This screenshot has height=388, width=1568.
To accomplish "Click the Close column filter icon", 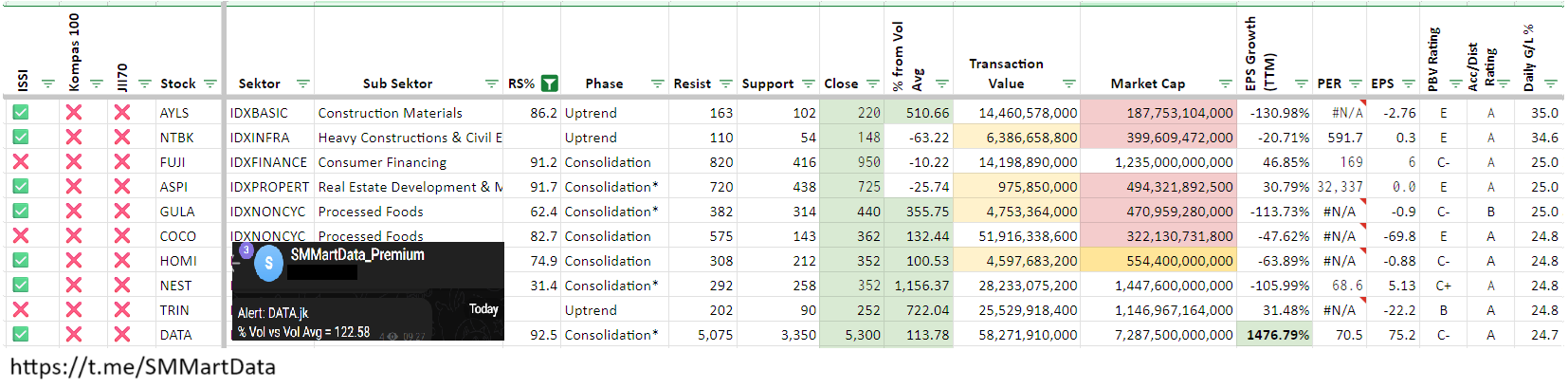I will click(872, 84).
